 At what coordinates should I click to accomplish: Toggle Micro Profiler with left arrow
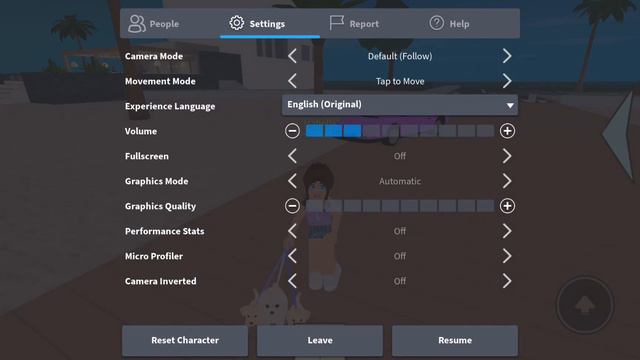pos(292,256)
